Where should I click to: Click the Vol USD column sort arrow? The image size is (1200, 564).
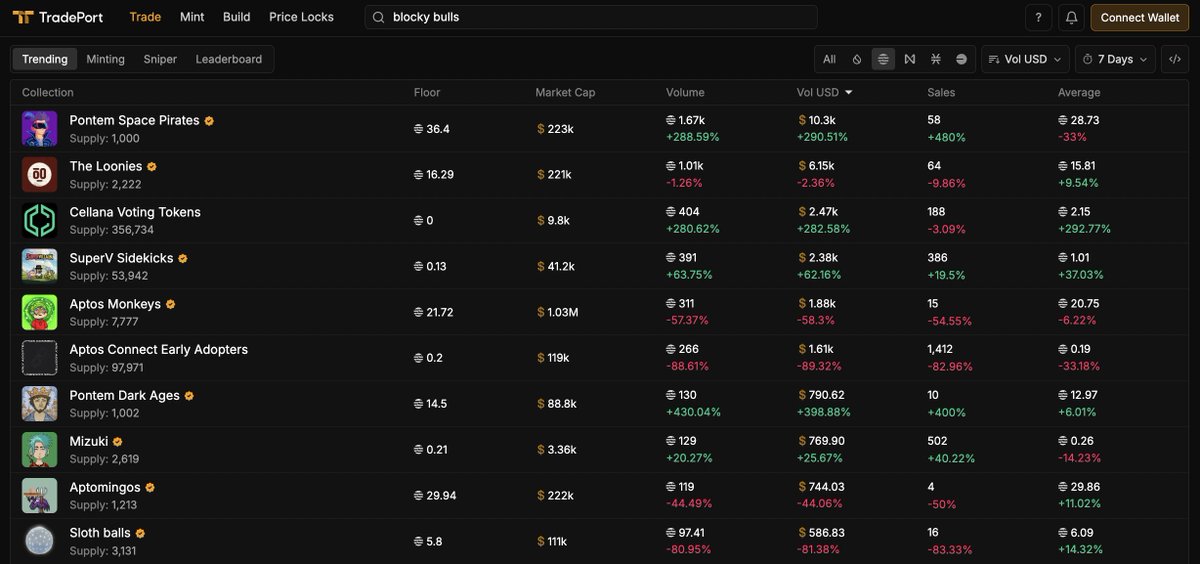(849, 92)
